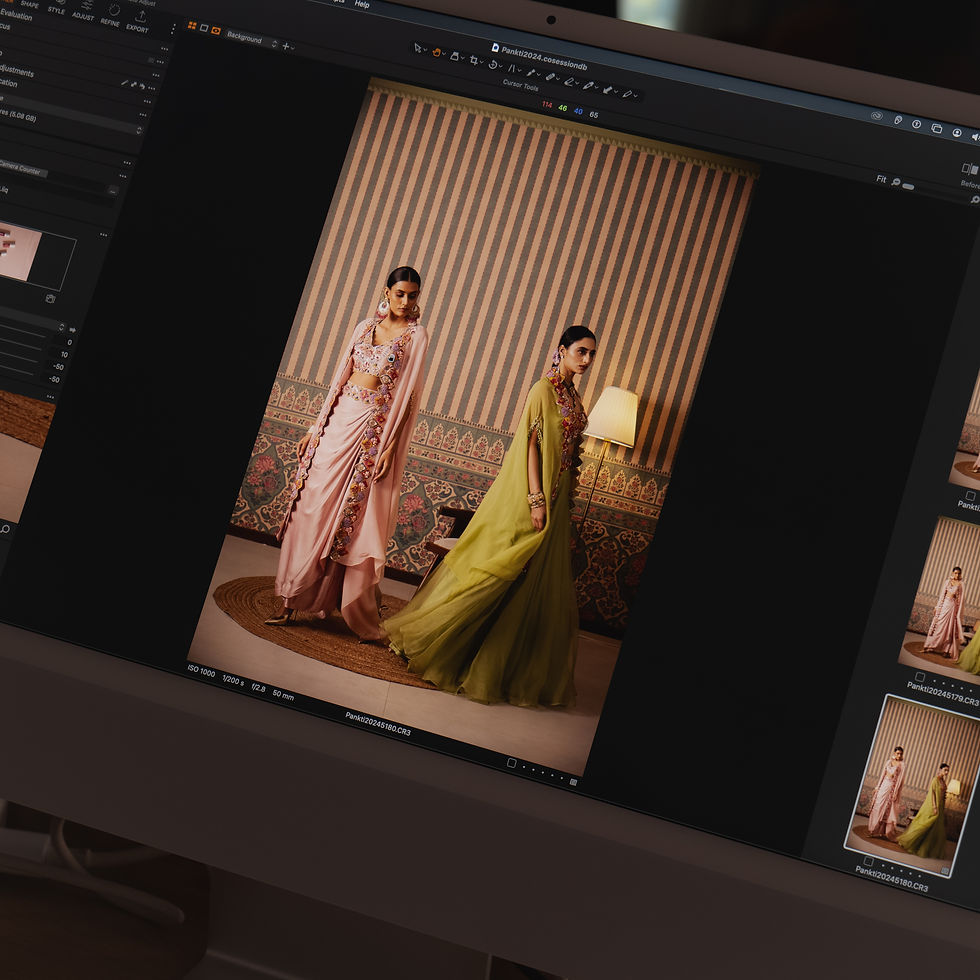Click the Cursor Tools label

tap(521, 86)
